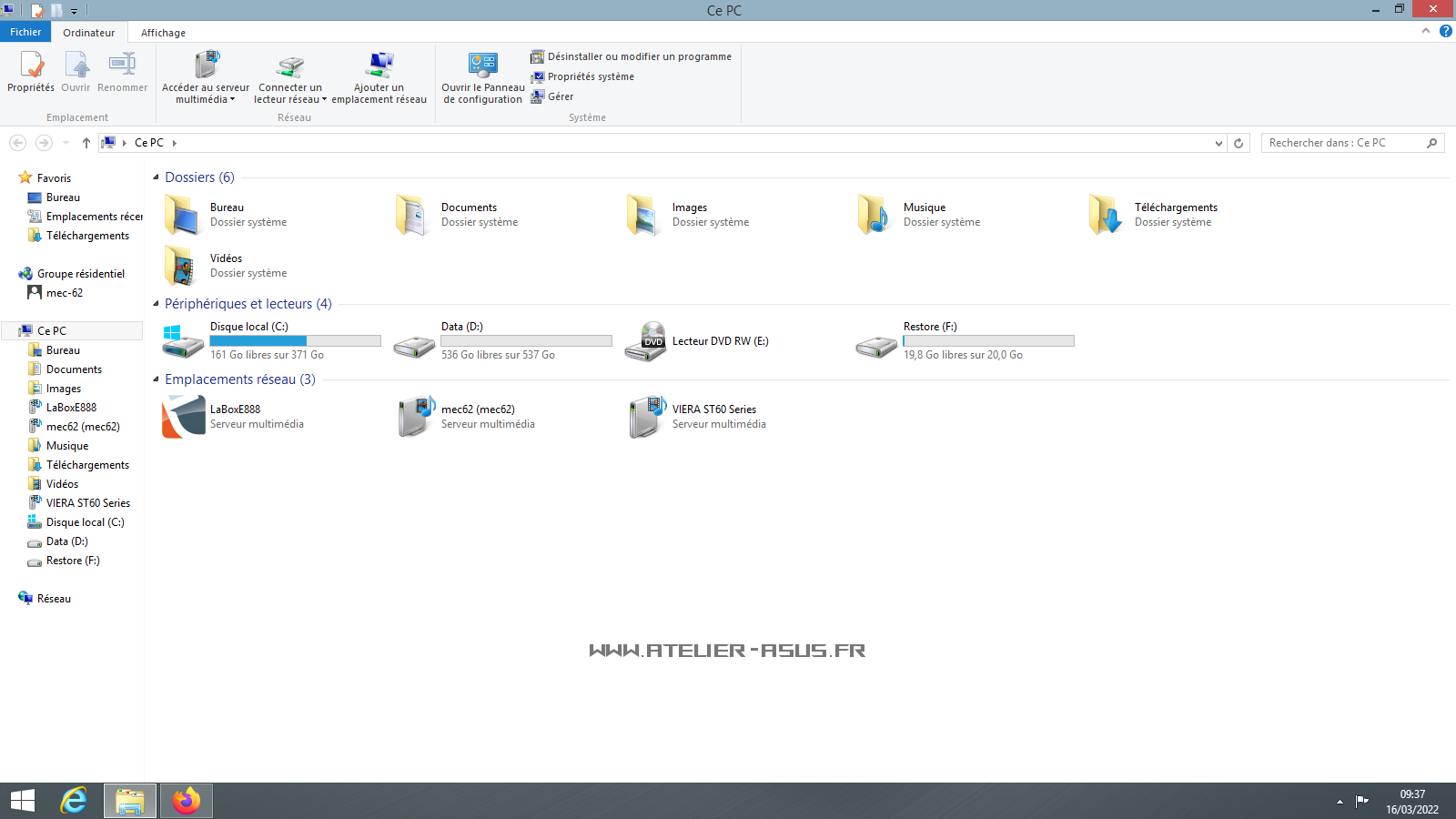1456x819 pixels.
Task: Click the refresh button in address bar
Action: (1239, 143)
